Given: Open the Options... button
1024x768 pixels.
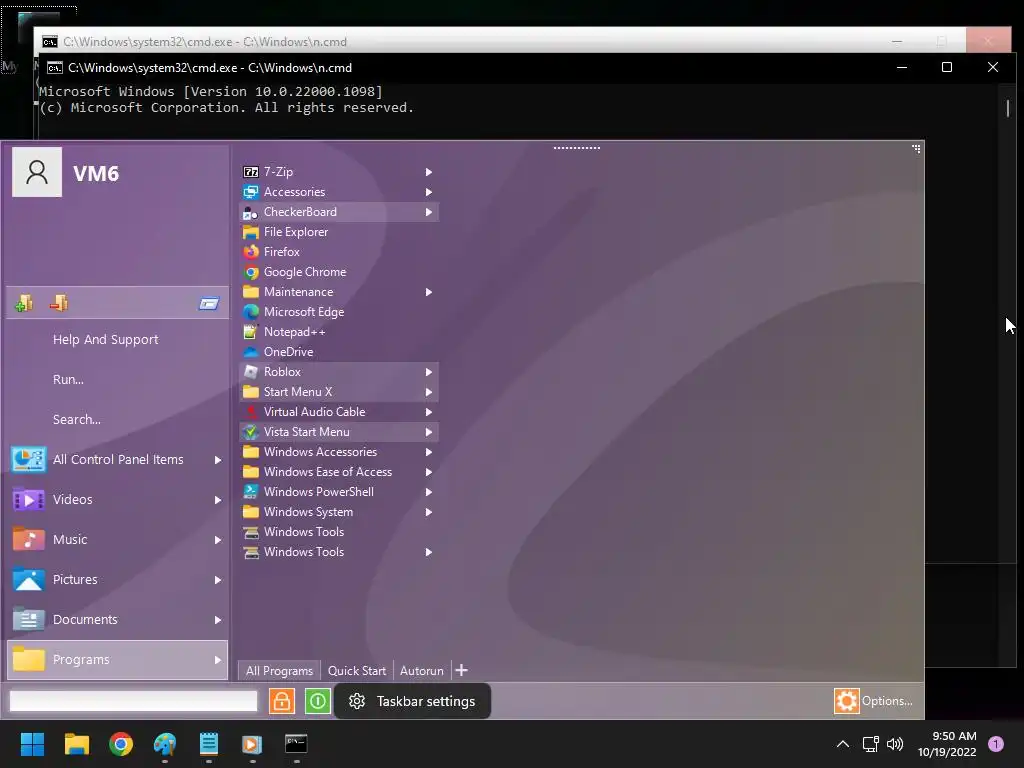Looking at the screenshot, I should [x=874, y=701].
